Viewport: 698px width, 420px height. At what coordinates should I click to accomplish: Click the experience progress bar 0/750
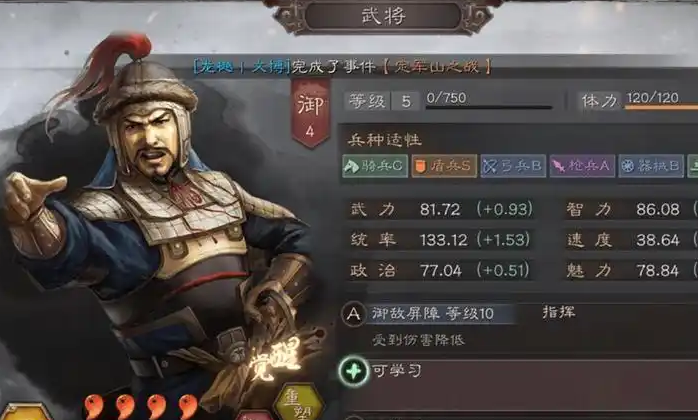488,106
